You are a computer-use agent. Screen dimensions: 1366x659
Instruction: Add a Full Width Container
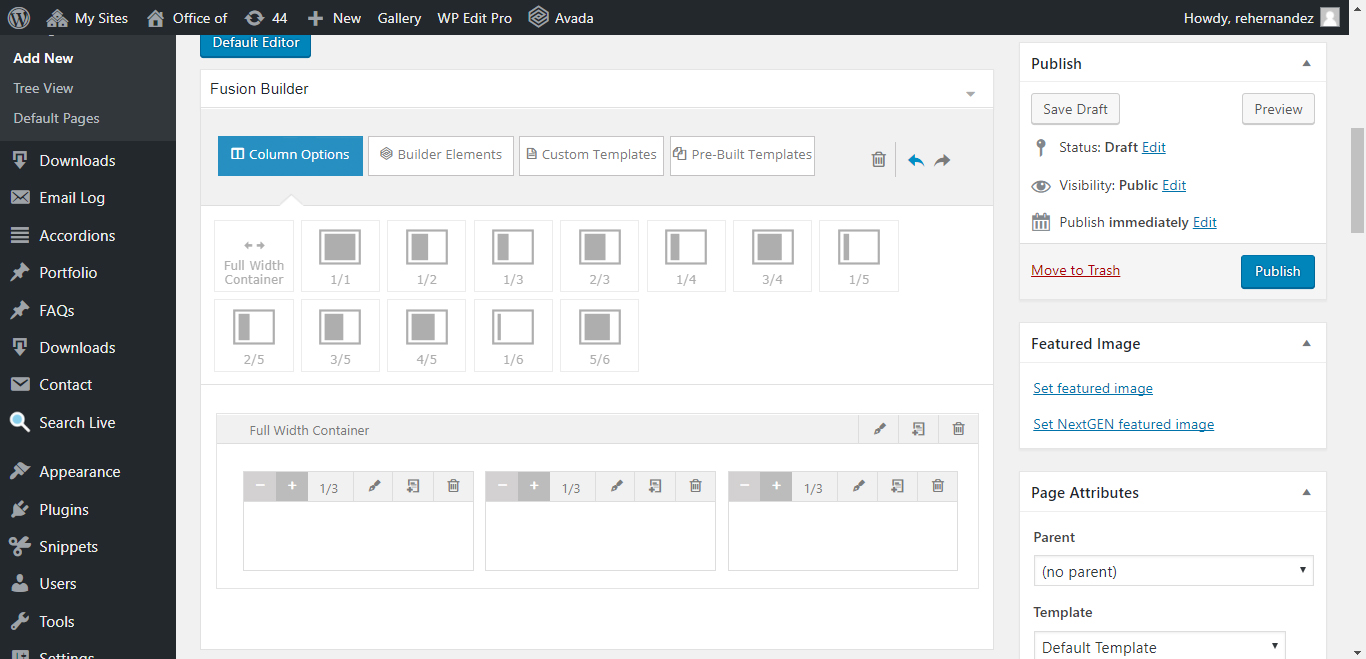tap(254, 256)
